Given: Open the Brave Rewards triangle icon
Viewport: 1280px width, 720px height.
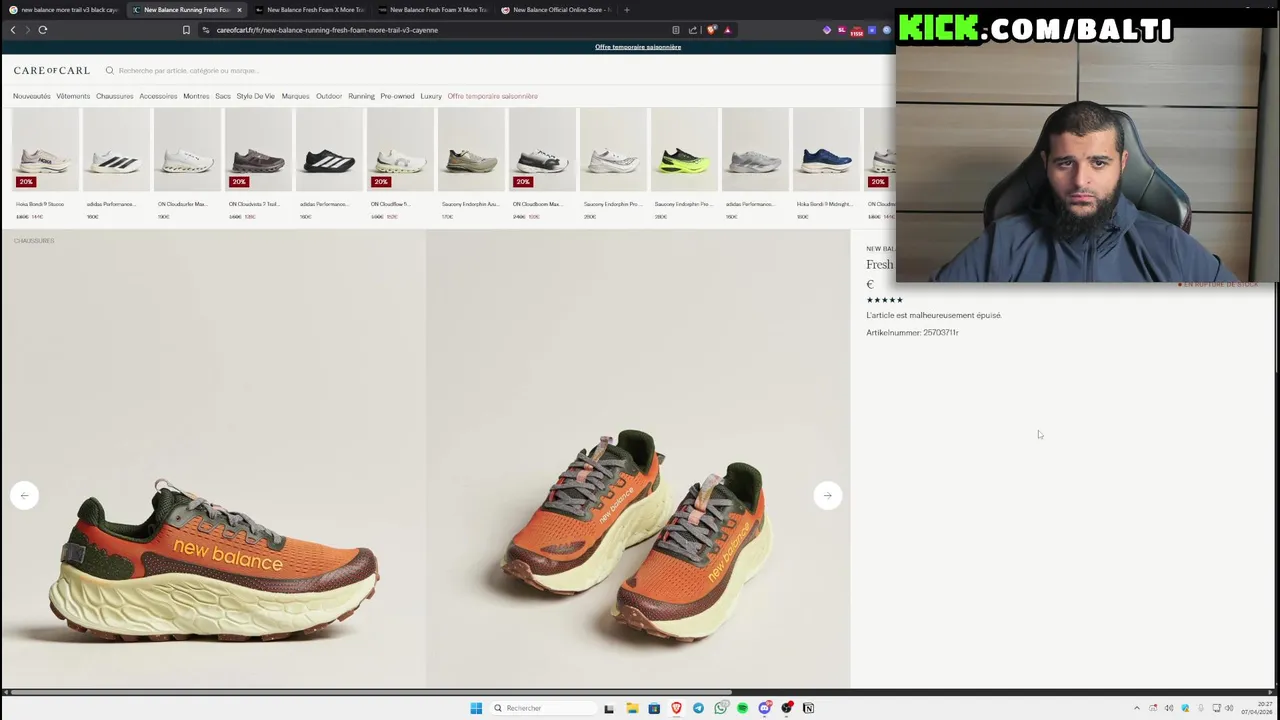Looking at the screenshot, I should (727, 30).
